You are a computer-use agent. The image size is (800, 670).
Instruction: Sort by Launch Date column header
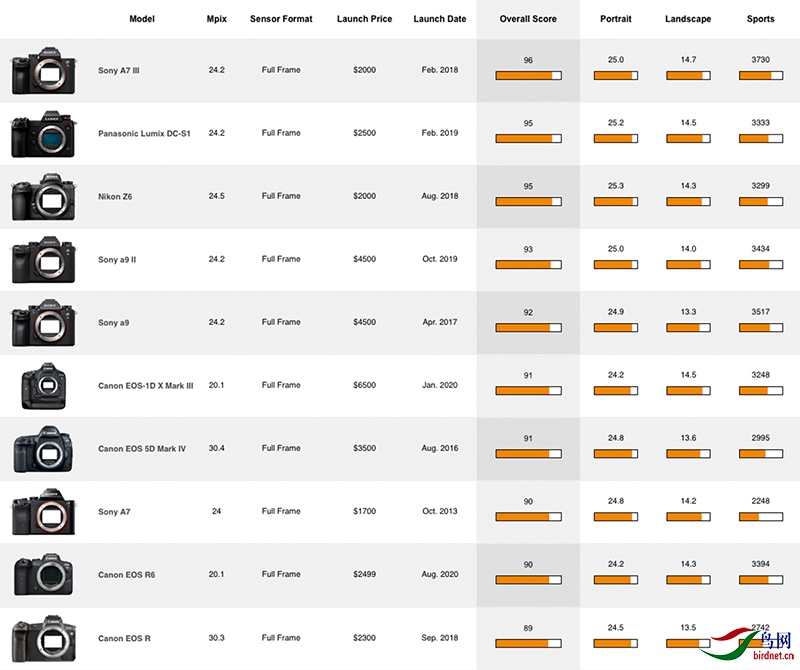(439, 19)
